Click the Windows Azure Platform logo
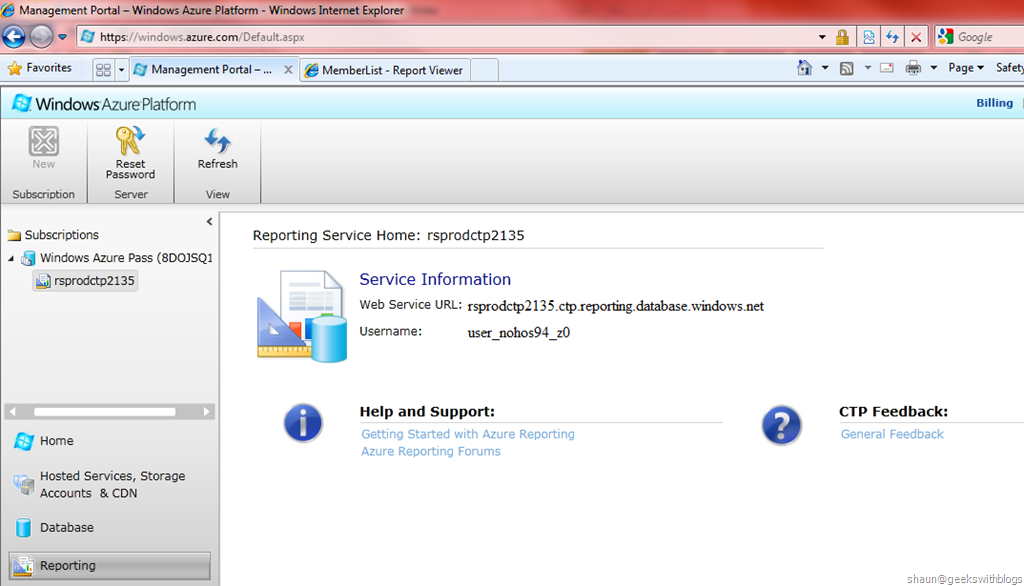Image resolution: width=1024 pixels, height=586 pixels. click(104, 104)
